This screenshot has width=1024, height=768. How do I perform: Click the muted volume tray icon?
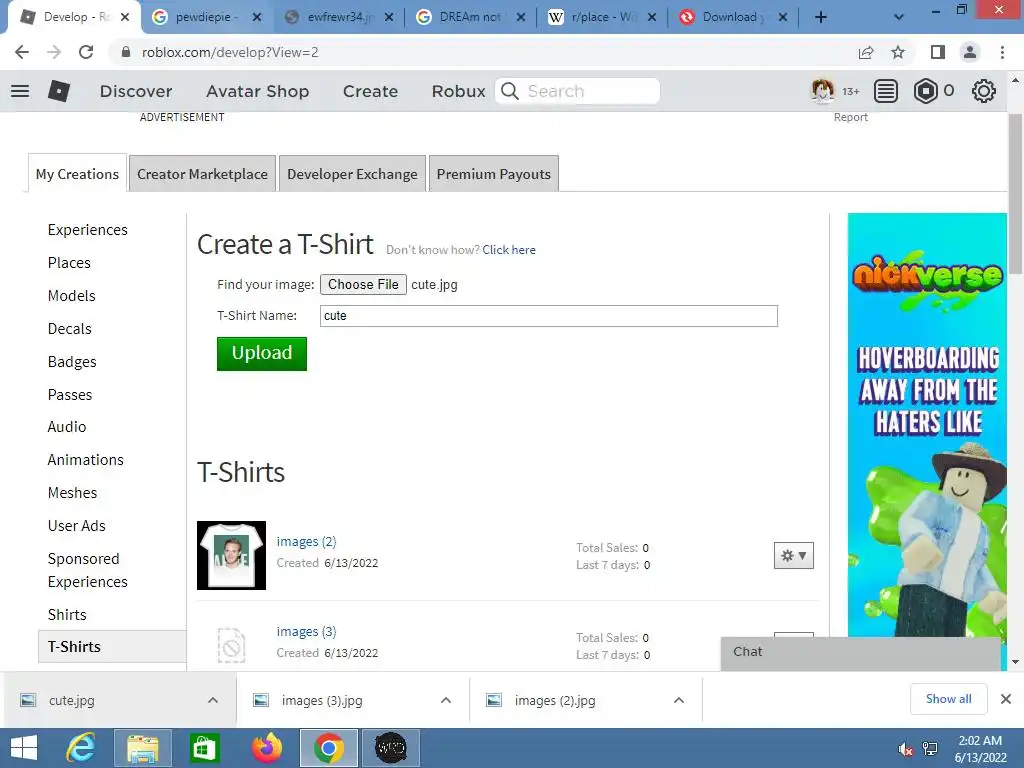[x=906, y=750]
